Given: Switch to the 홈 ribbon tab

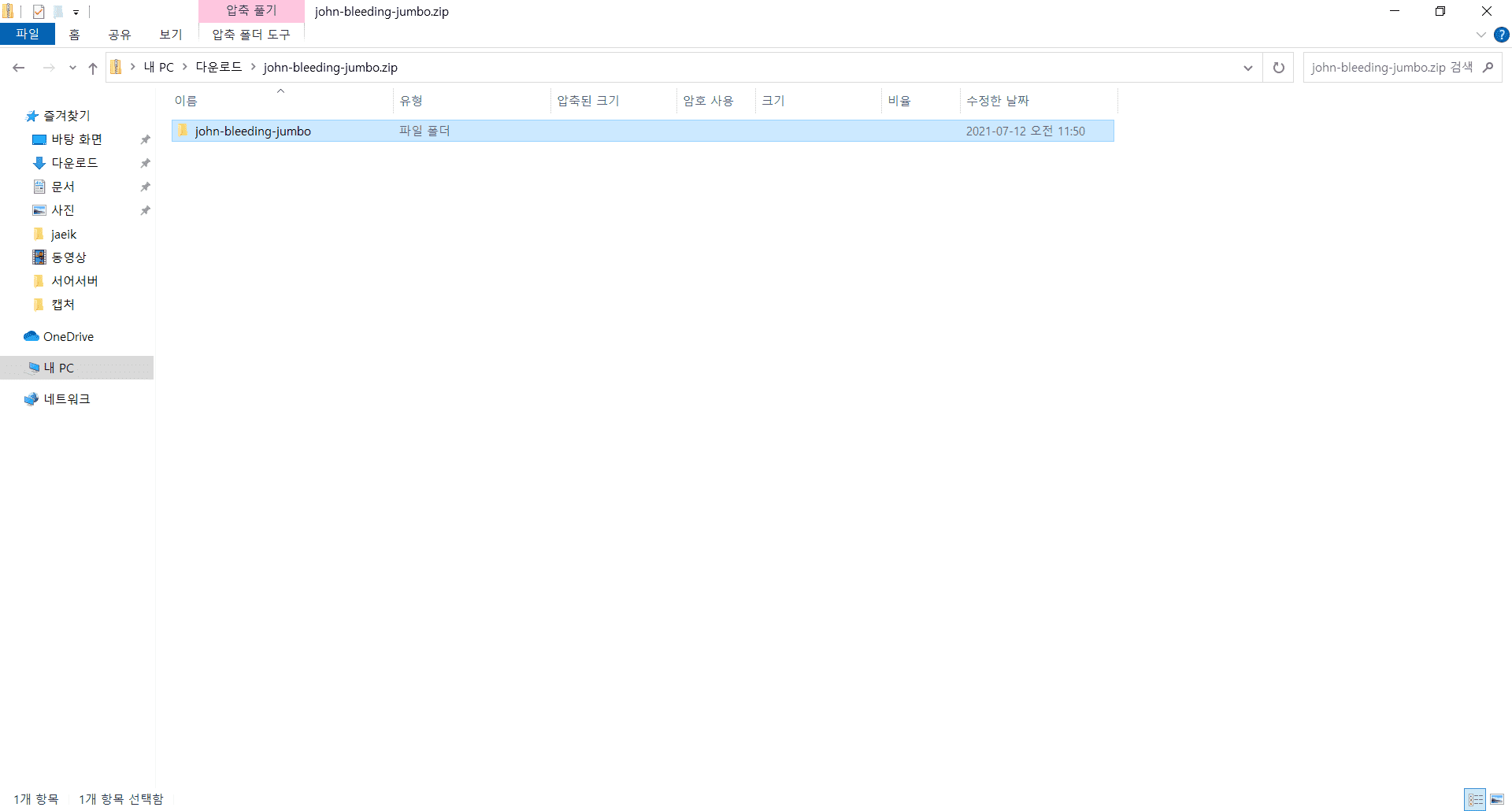Looking at the screenshot, I should 75,35.
